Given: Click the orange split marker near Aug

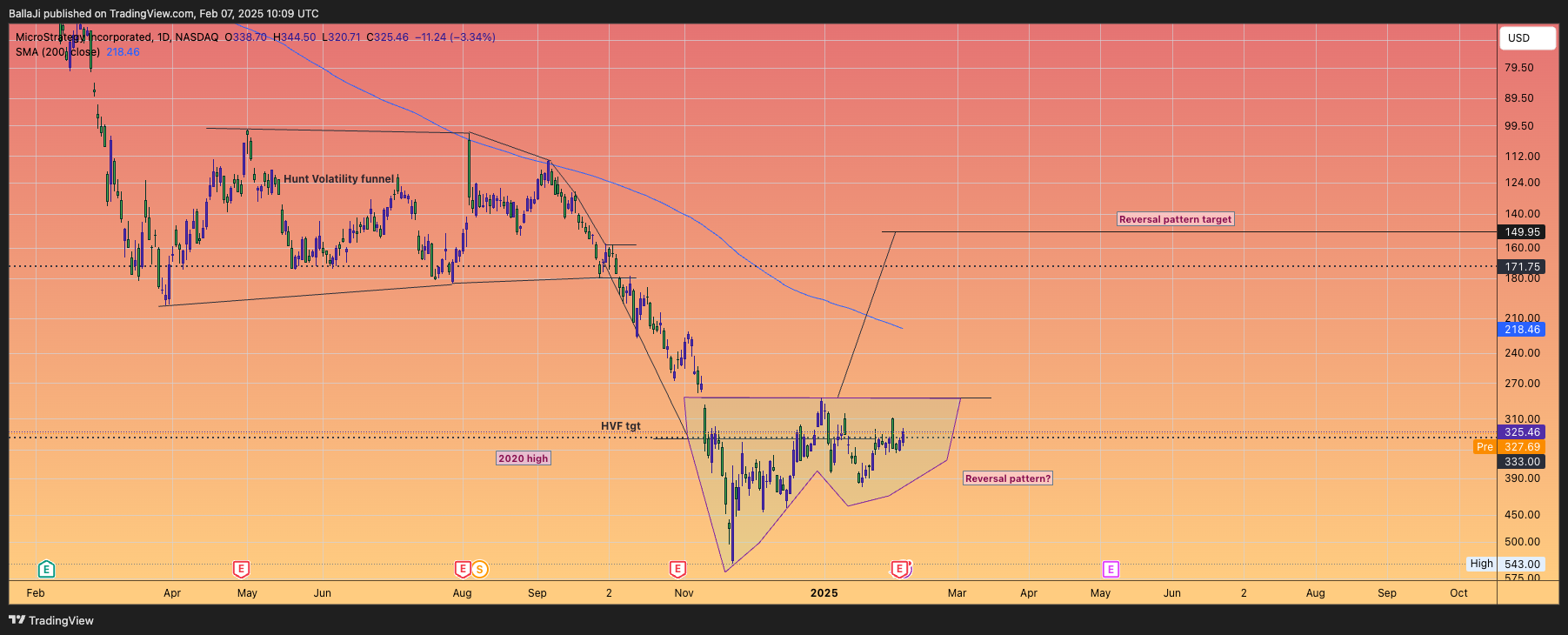Looking at the screenshot, I should coord(479,570).
